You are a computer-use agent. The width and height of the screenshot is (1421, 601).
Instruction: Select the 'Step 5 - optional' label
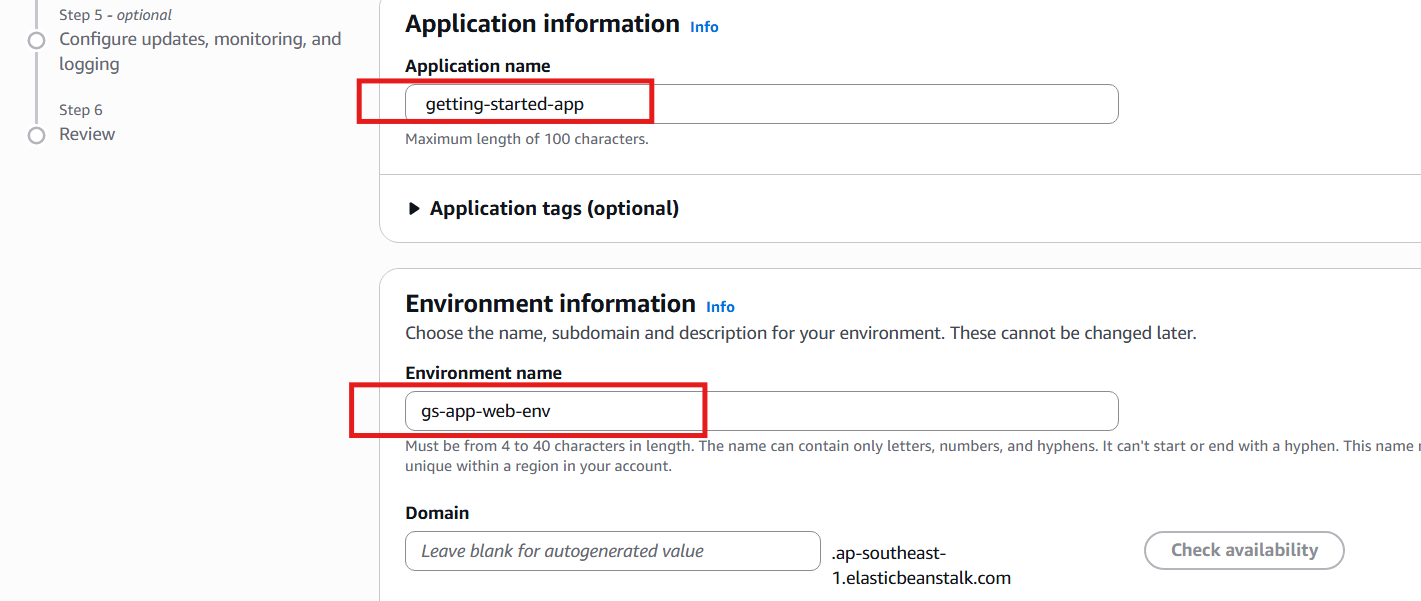115,15
